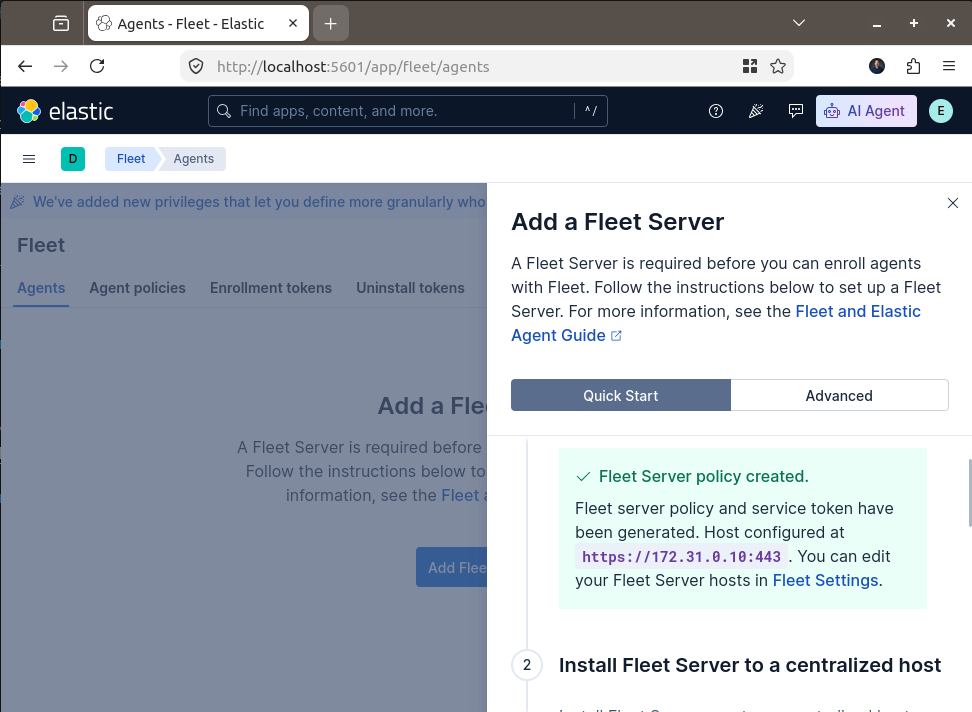Select the Agents tab
The image size is (972, 712).
(41, 288)
